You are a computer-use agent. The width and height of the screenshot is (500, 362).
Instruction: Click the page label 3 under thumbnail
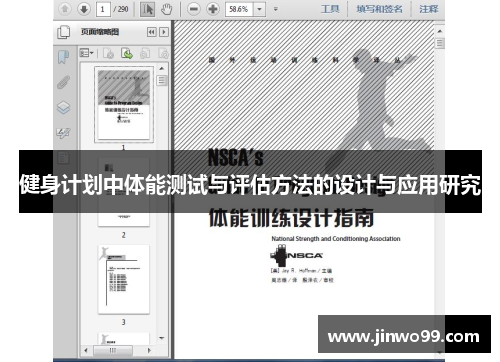(124, 322)
